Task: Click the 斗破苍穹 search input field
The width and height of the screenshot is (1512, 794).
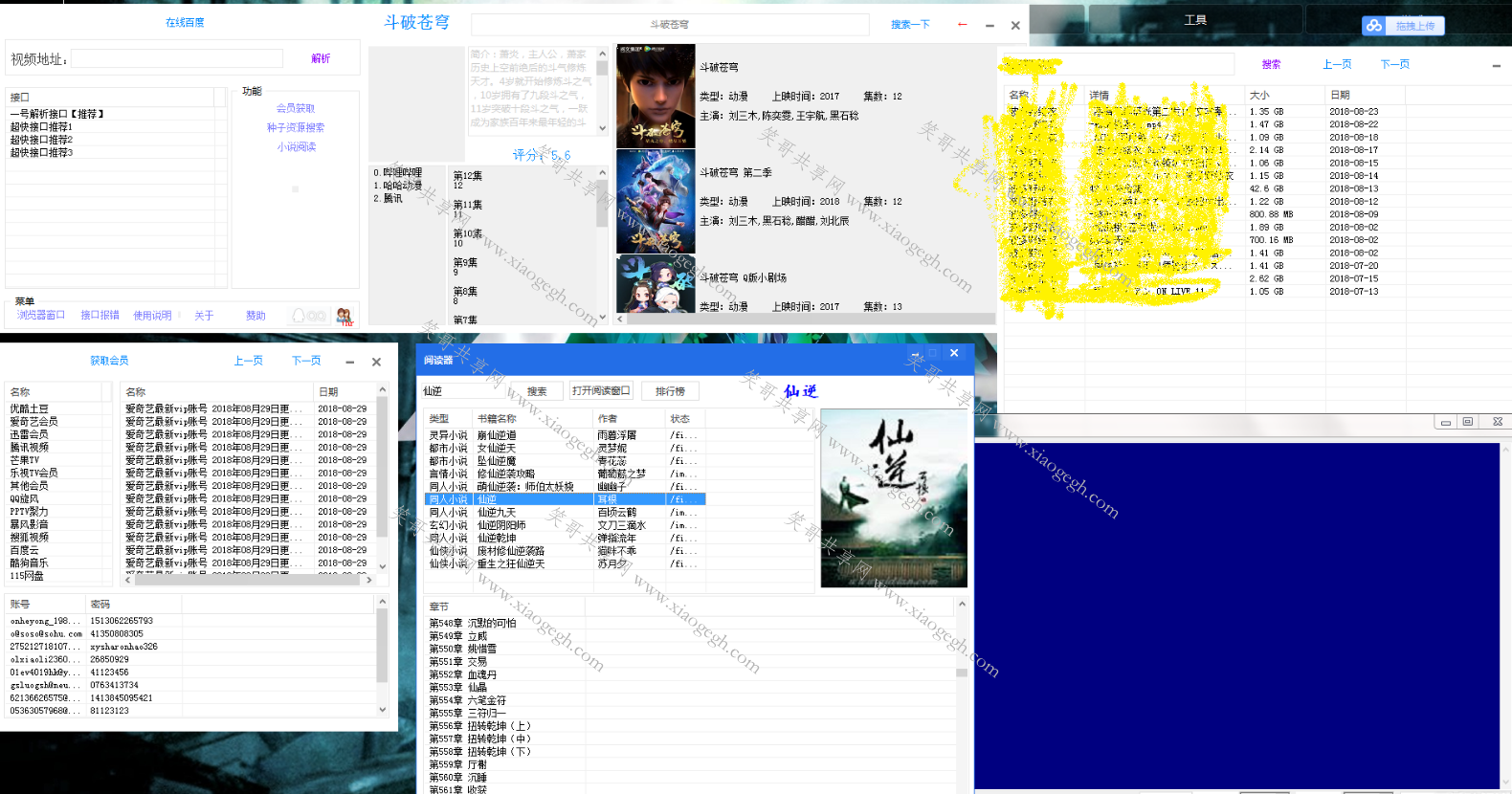Action: click(x=670, y=25)
